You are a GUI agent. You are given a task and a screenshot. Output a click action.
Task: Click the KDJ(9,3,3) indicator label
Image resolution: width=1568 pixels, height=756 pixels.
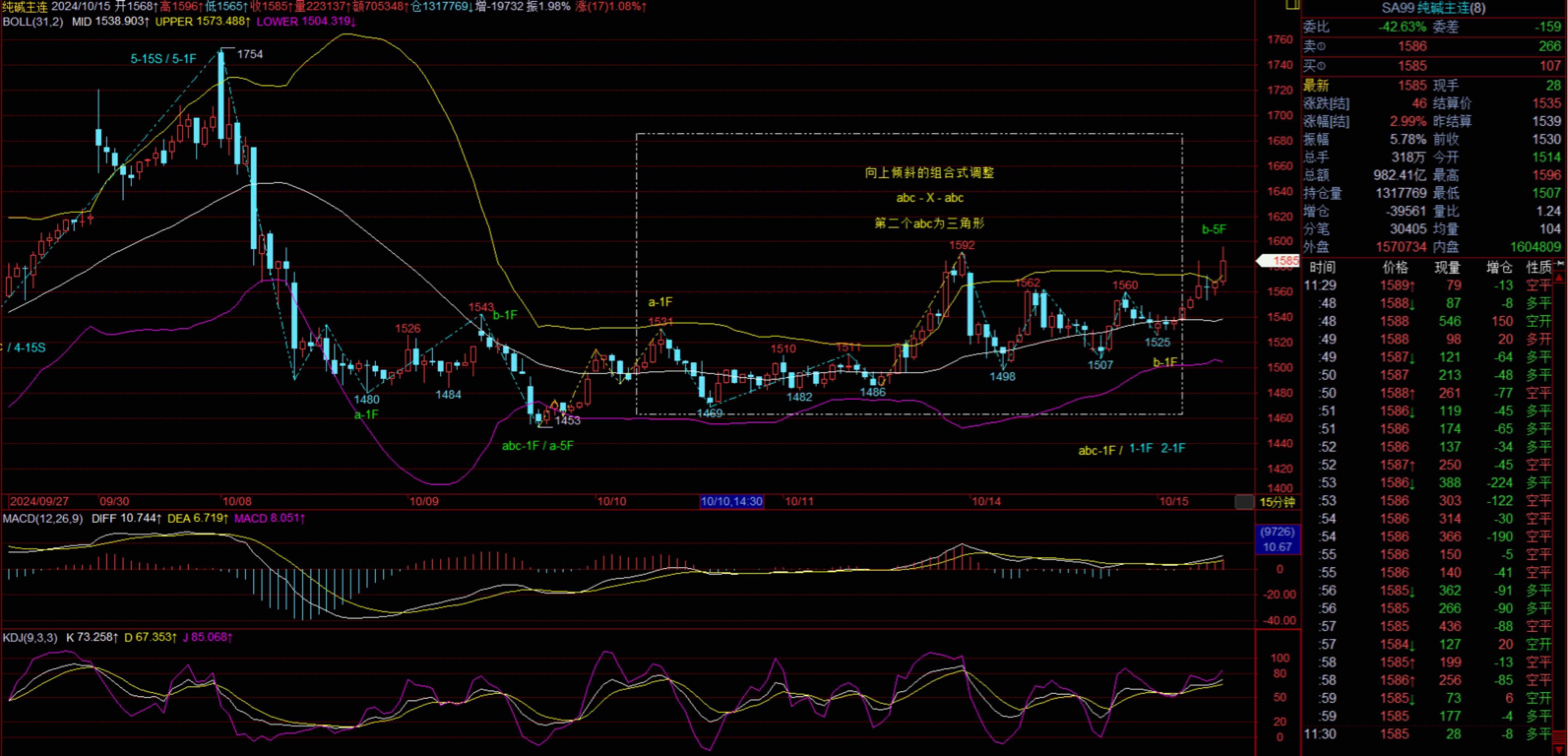pyautogui.click(x=30, y=637)
